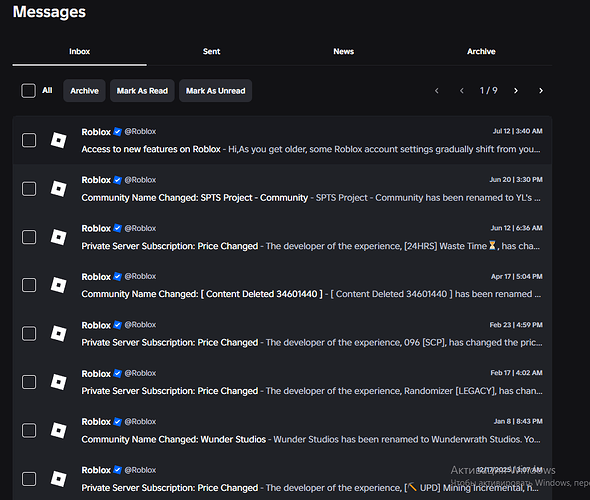Click the Roblox logo on the Wunder Studios message
This screenshot has height=500, width=590.
pos(59,431)
